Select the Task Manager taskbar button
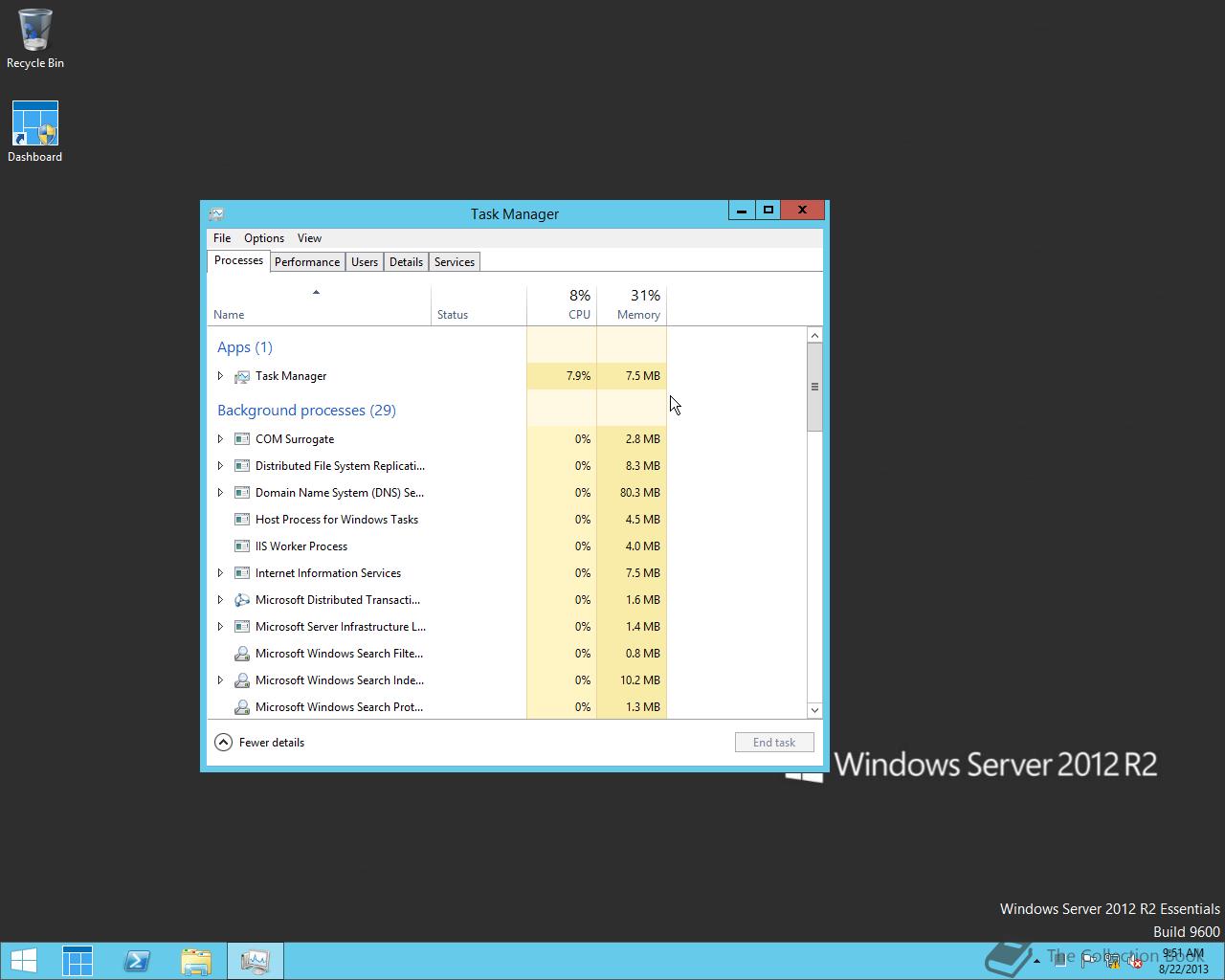This screenshot has height=980, width=1225. pos(256,961)
